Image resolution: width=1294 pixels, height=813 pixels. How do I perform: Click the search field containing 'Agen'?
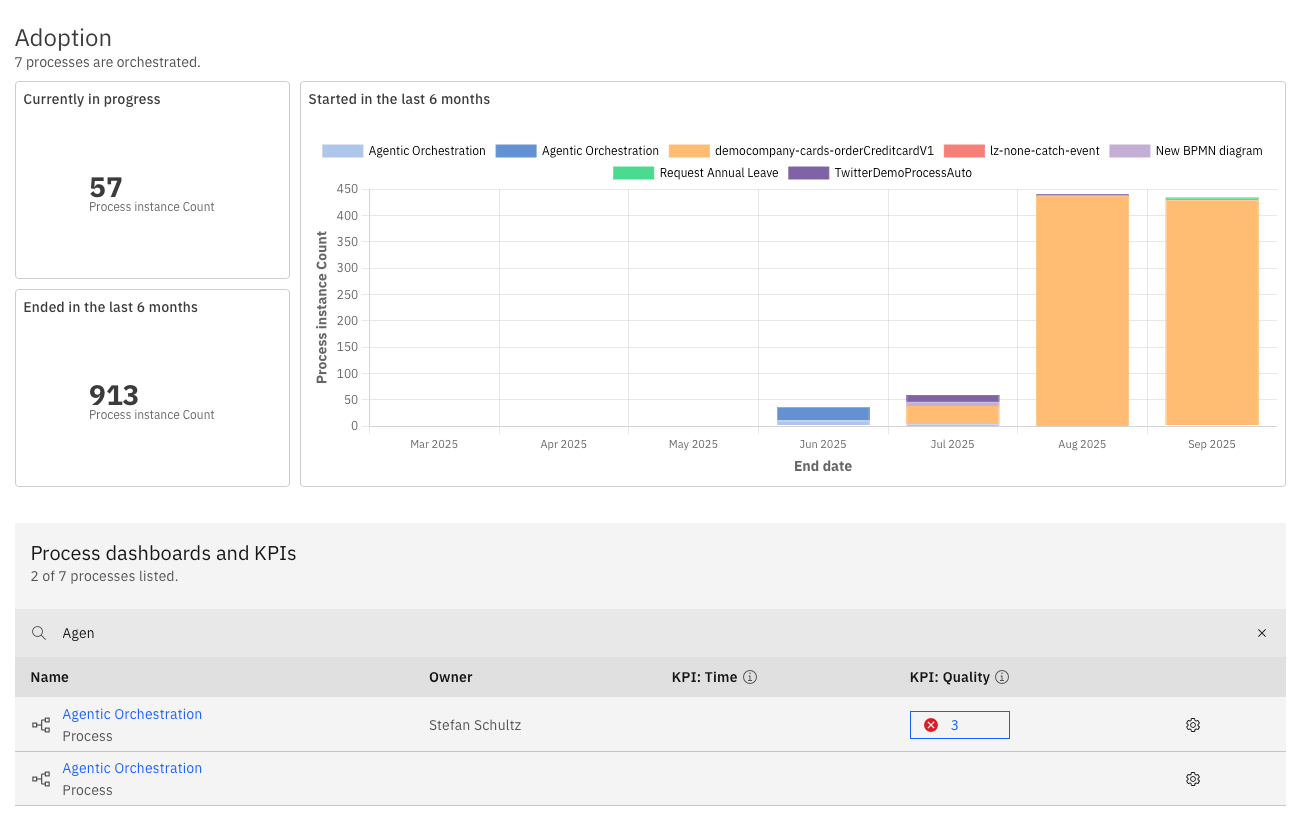point(650,633)
